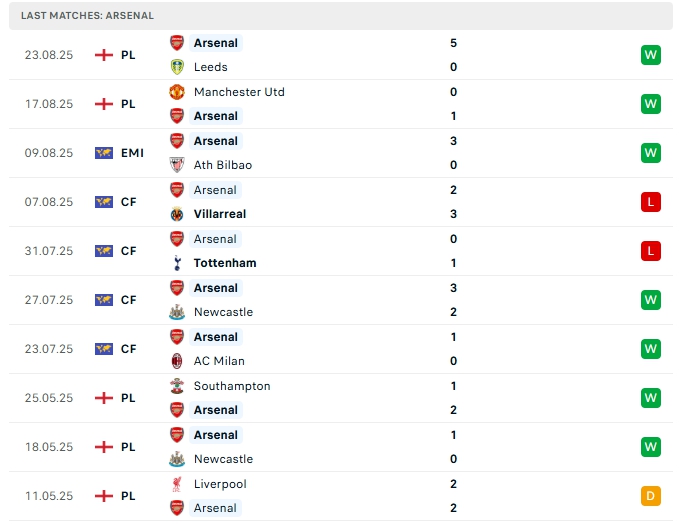The width and height of the screenshot is (682, 524).
Task: Click the Arsenal crest in AC Milan match
Action: point(177,337)
